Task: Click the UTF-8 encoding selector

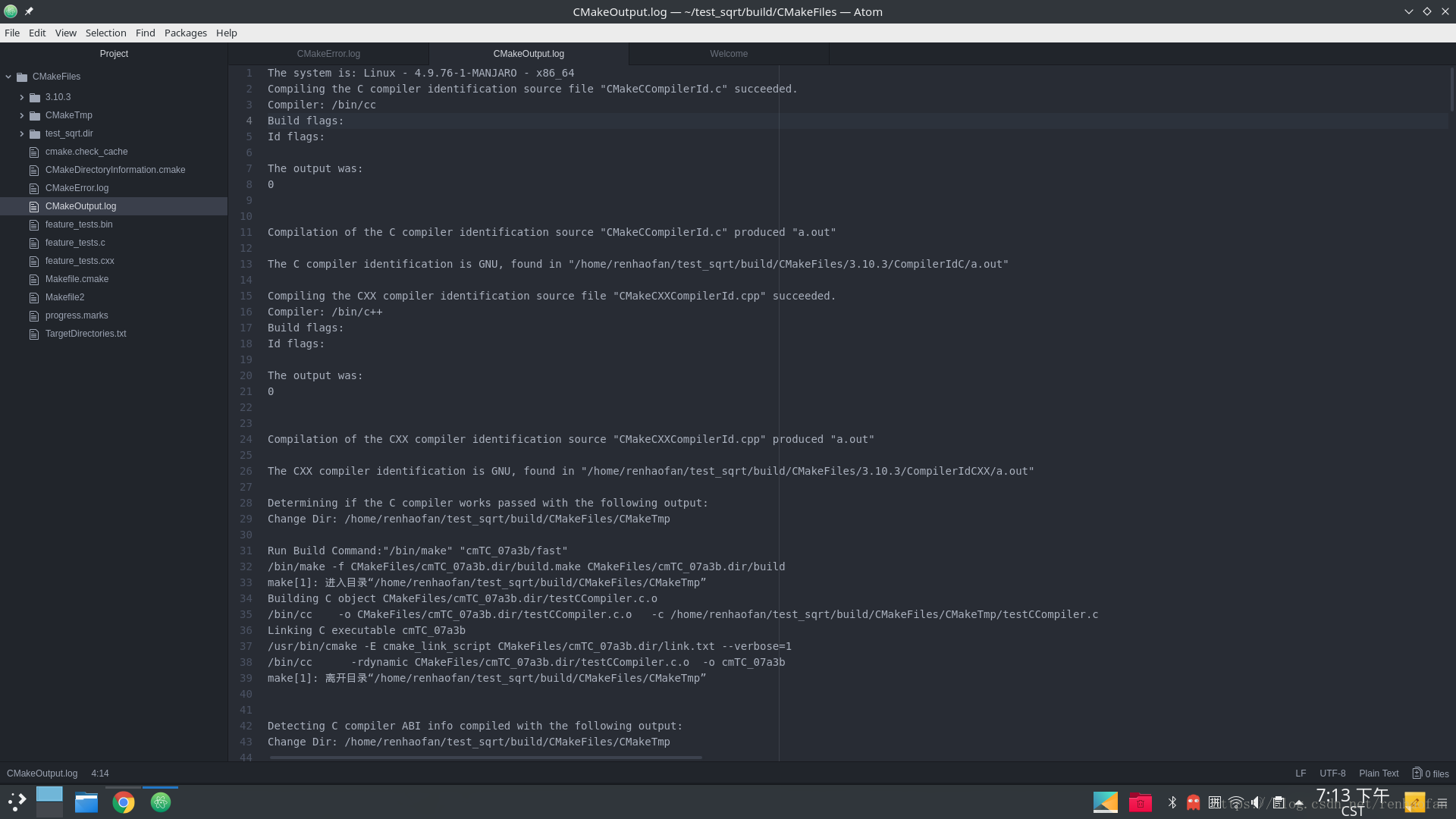Action: tap(1332, 773)
